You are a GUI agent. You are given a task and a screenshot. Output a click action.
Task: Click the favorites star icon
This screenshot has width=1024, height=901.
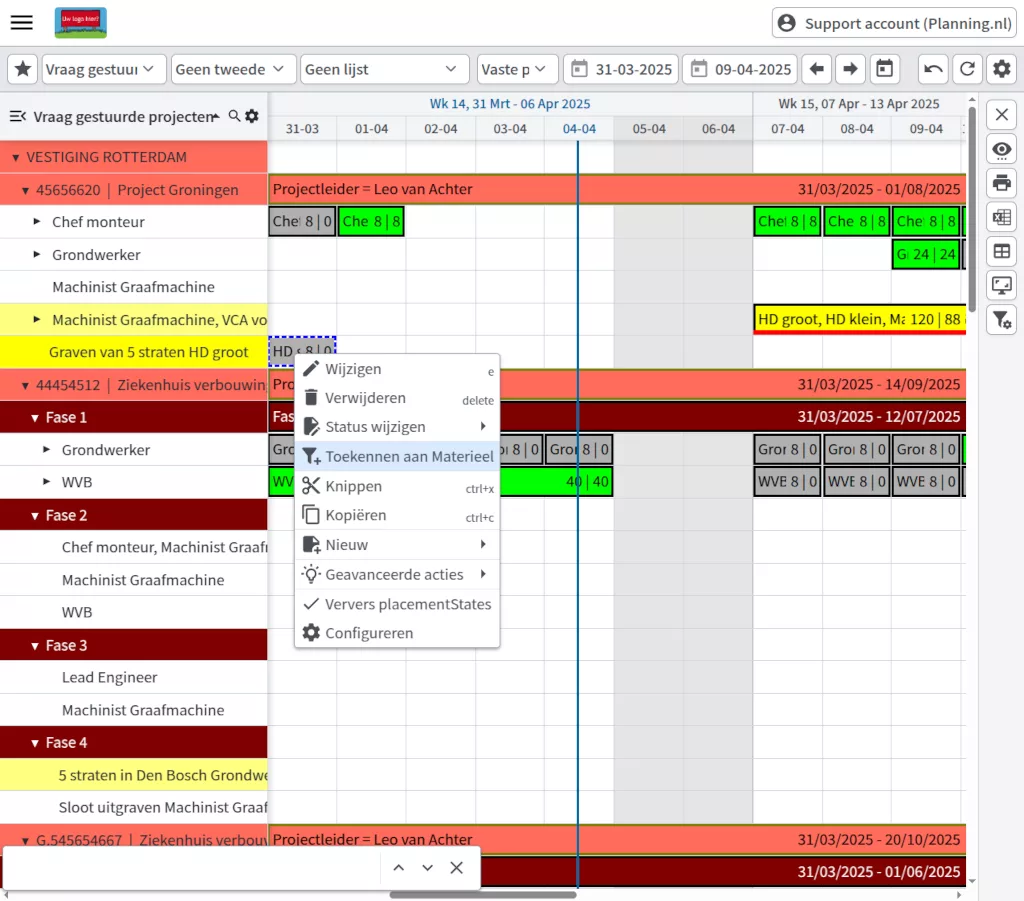click(x=22, y=69)
